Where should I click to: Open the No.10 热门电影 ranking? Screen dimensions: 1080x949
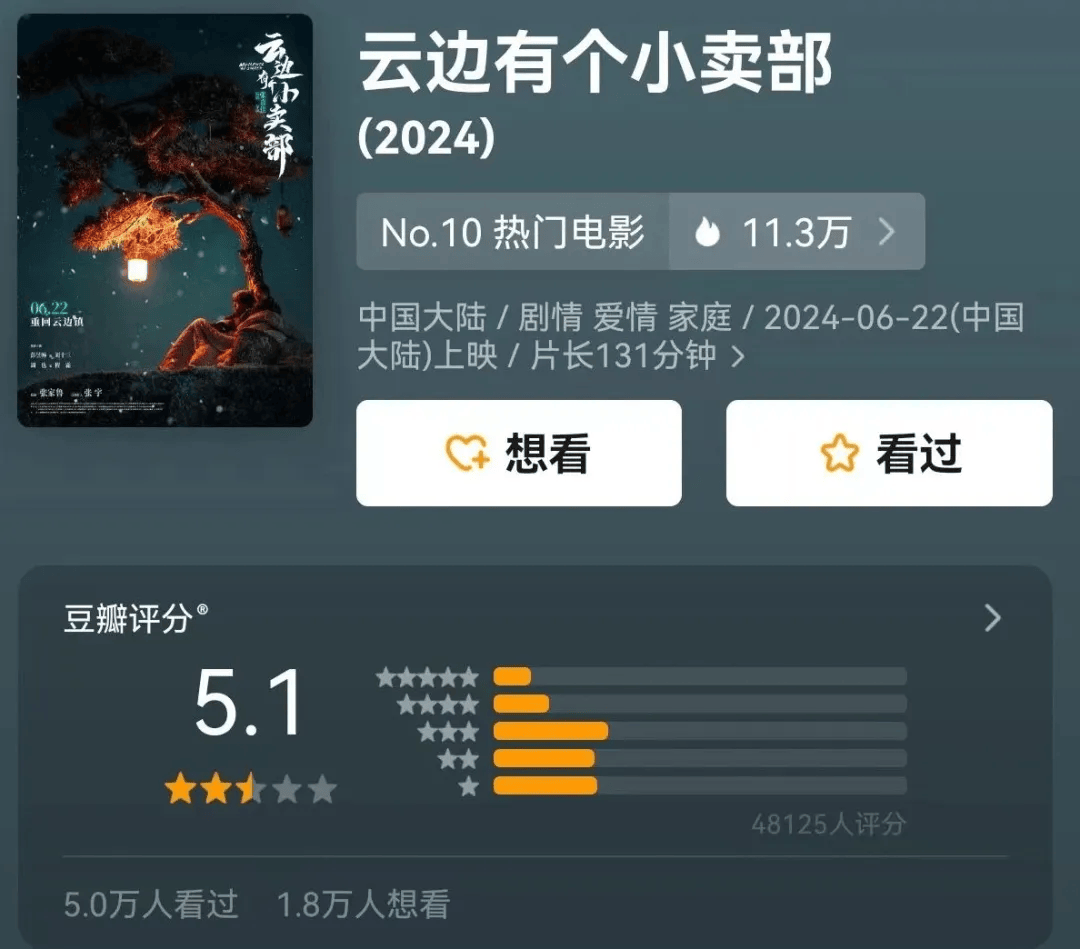512,231
